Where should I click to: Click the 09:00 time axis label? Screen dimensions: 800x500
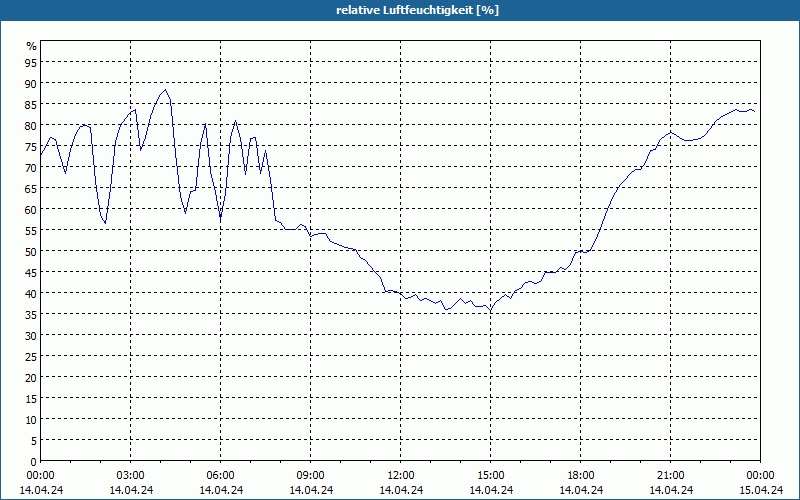pyautogui.click(x=311, y=476)
